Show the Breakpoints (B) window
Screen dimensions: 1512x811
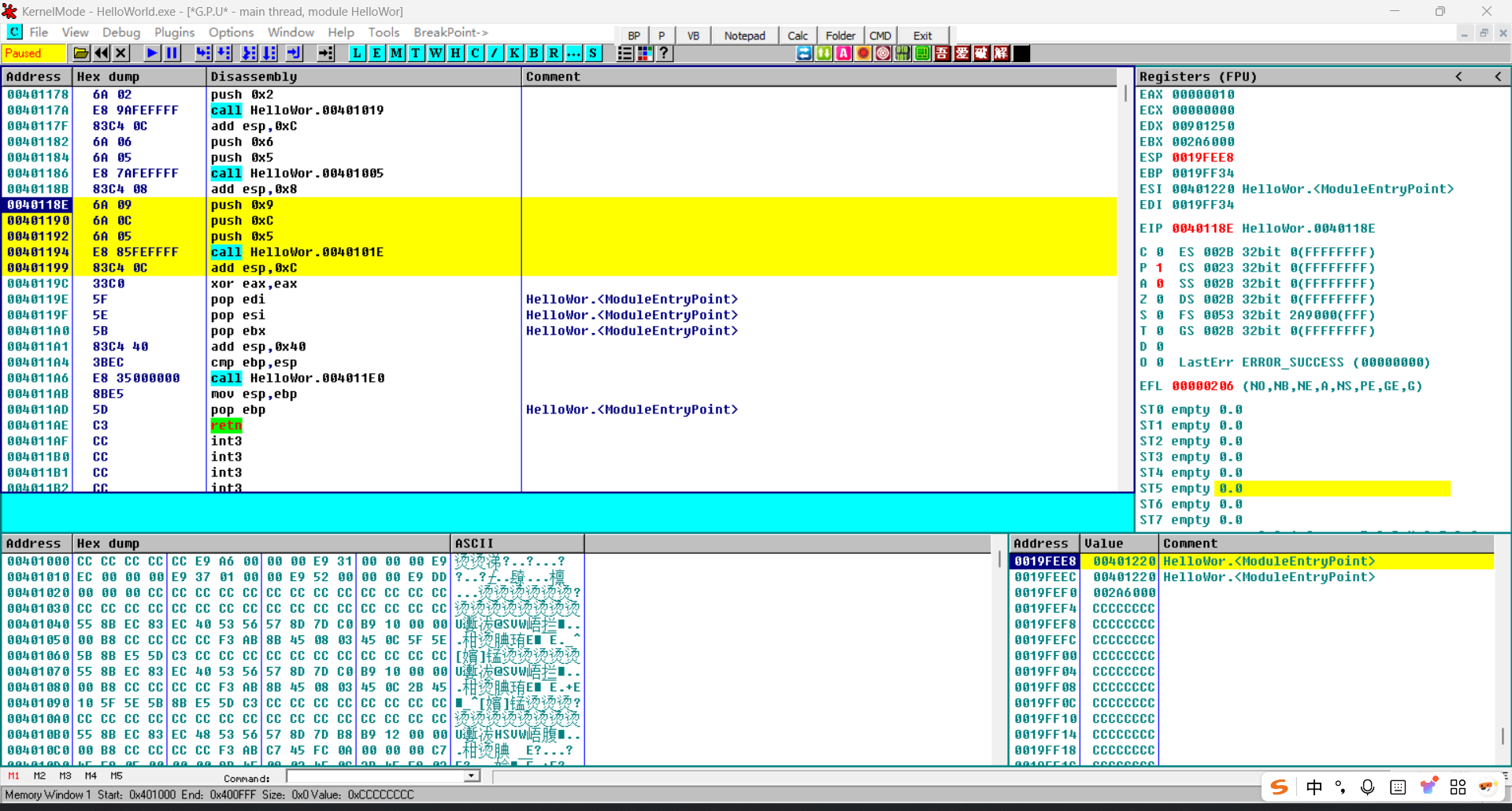(534, 54)
